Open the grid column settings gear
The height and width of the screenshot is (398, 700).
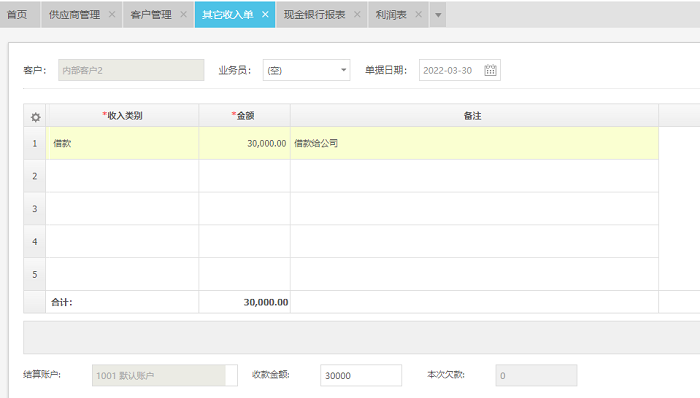pyautogui.click(x=35, y=117)
